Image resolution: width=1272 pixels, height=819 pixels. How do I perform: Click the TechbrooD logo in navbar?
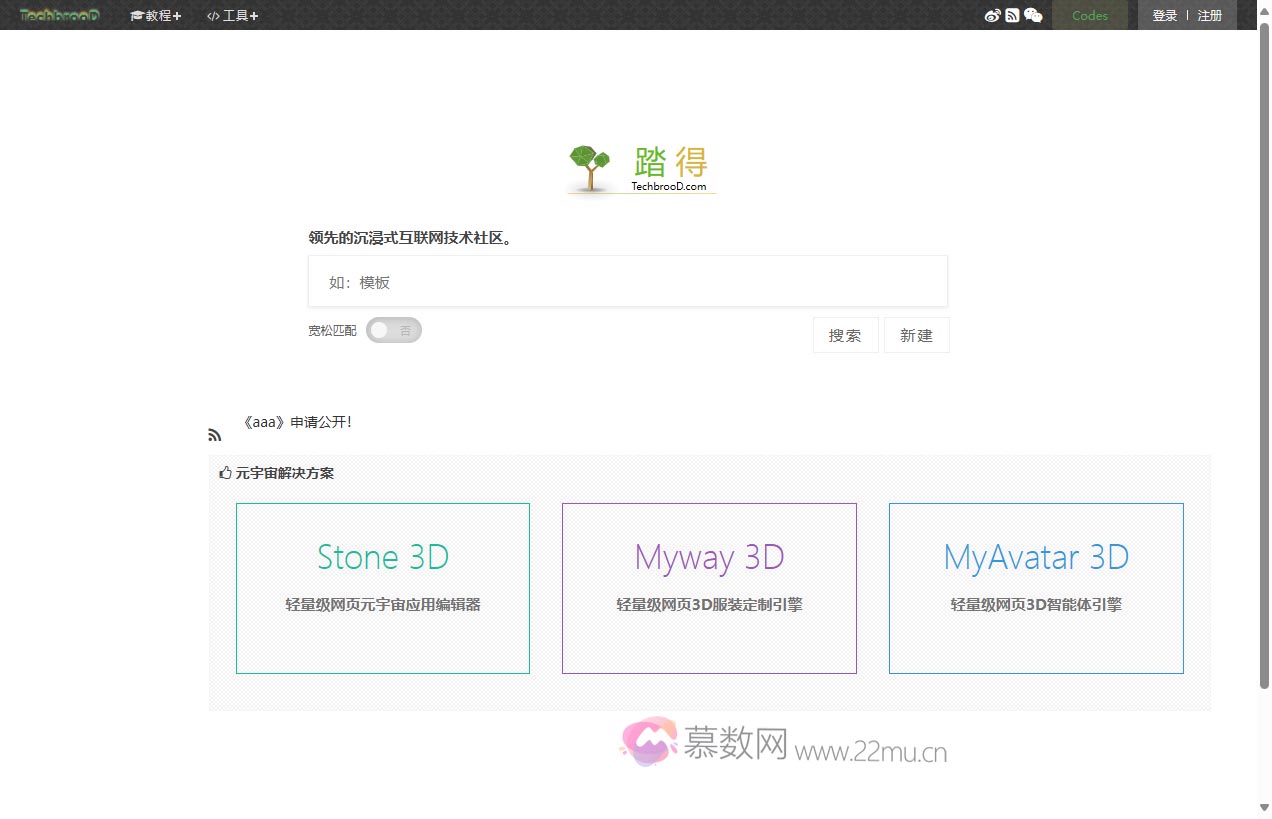(60, 15)
